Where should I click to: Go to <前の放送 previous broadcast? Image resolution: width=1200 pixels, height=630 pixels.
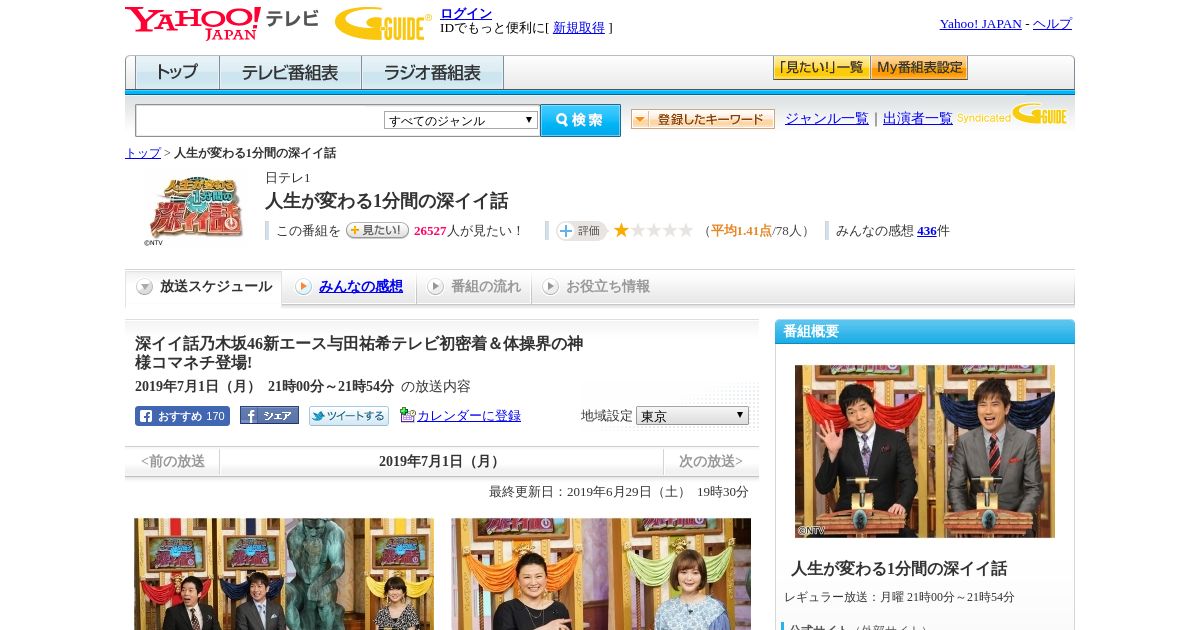(x=173, y=461)
